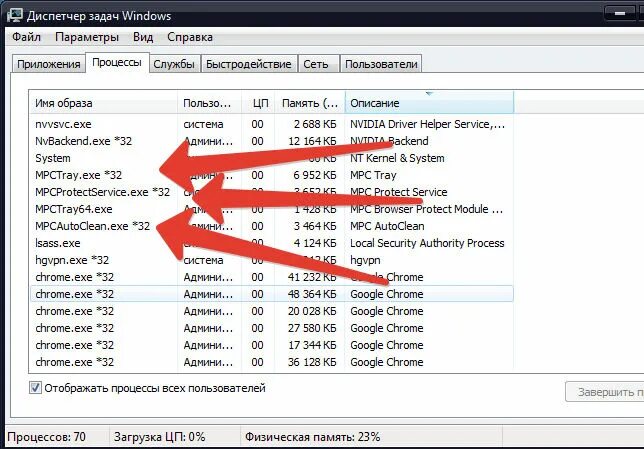The height and width of the screenshot is (449, 644).
Task: Select the NvBackend.exe *32 process
Action: point(271,141)
